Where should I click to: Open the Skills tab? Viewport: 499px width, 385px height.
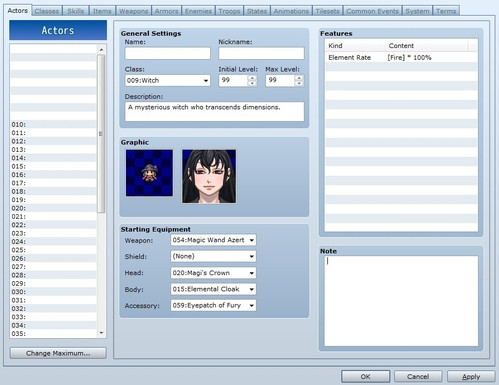[75, 11]
